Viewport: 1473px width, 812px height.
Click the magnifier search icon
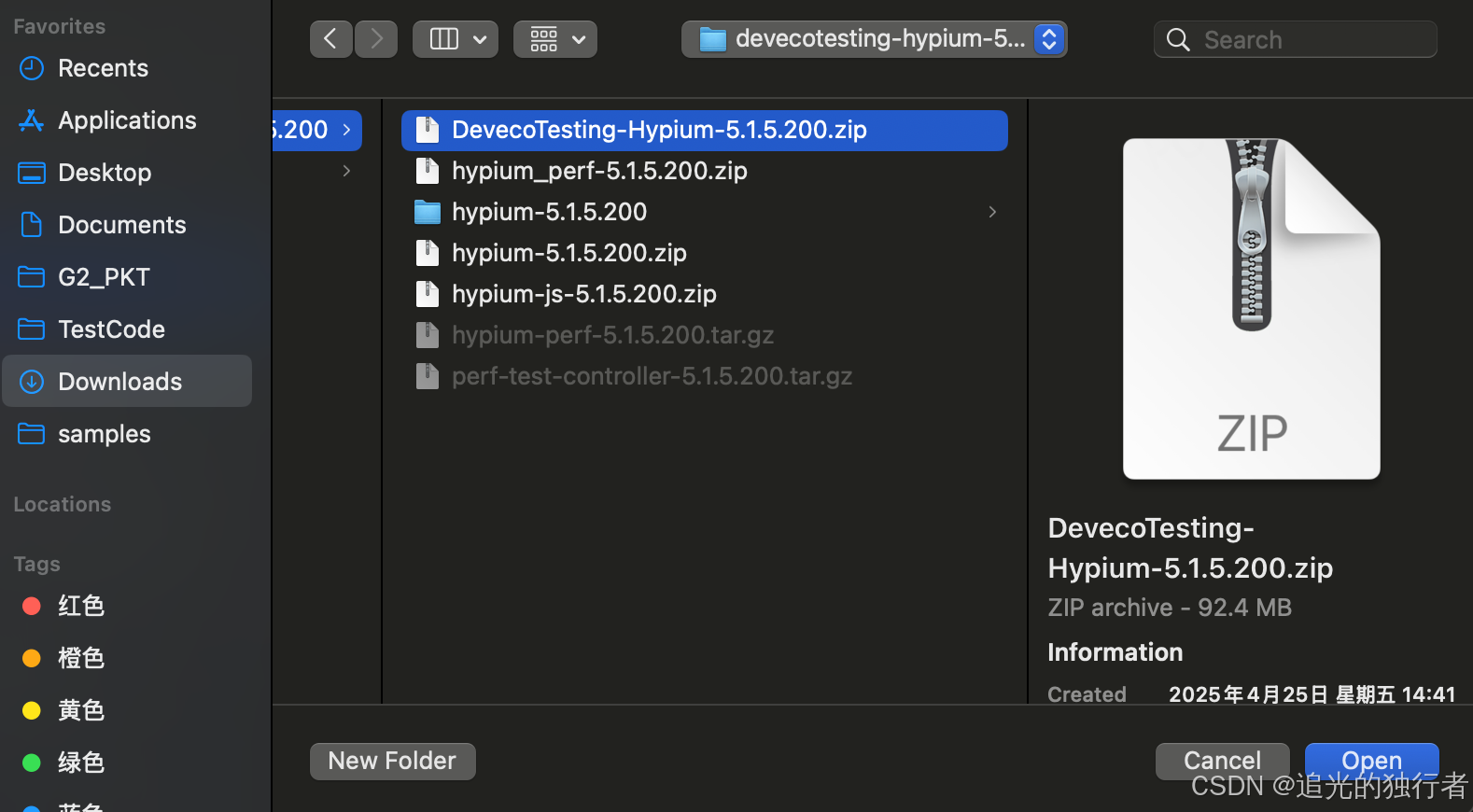tap(1178, 40)
